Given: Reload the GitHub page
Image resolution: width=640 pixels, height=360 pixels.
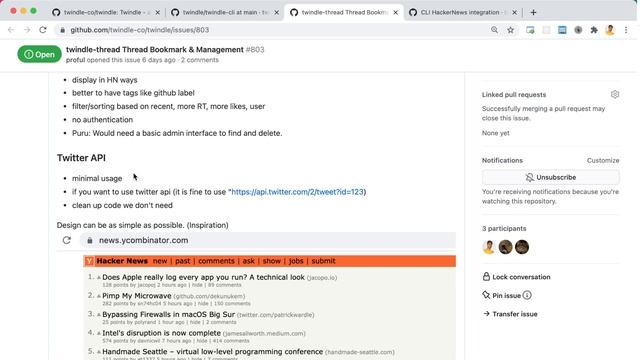Looking at the screenshot, I should [x=43, y=30].
